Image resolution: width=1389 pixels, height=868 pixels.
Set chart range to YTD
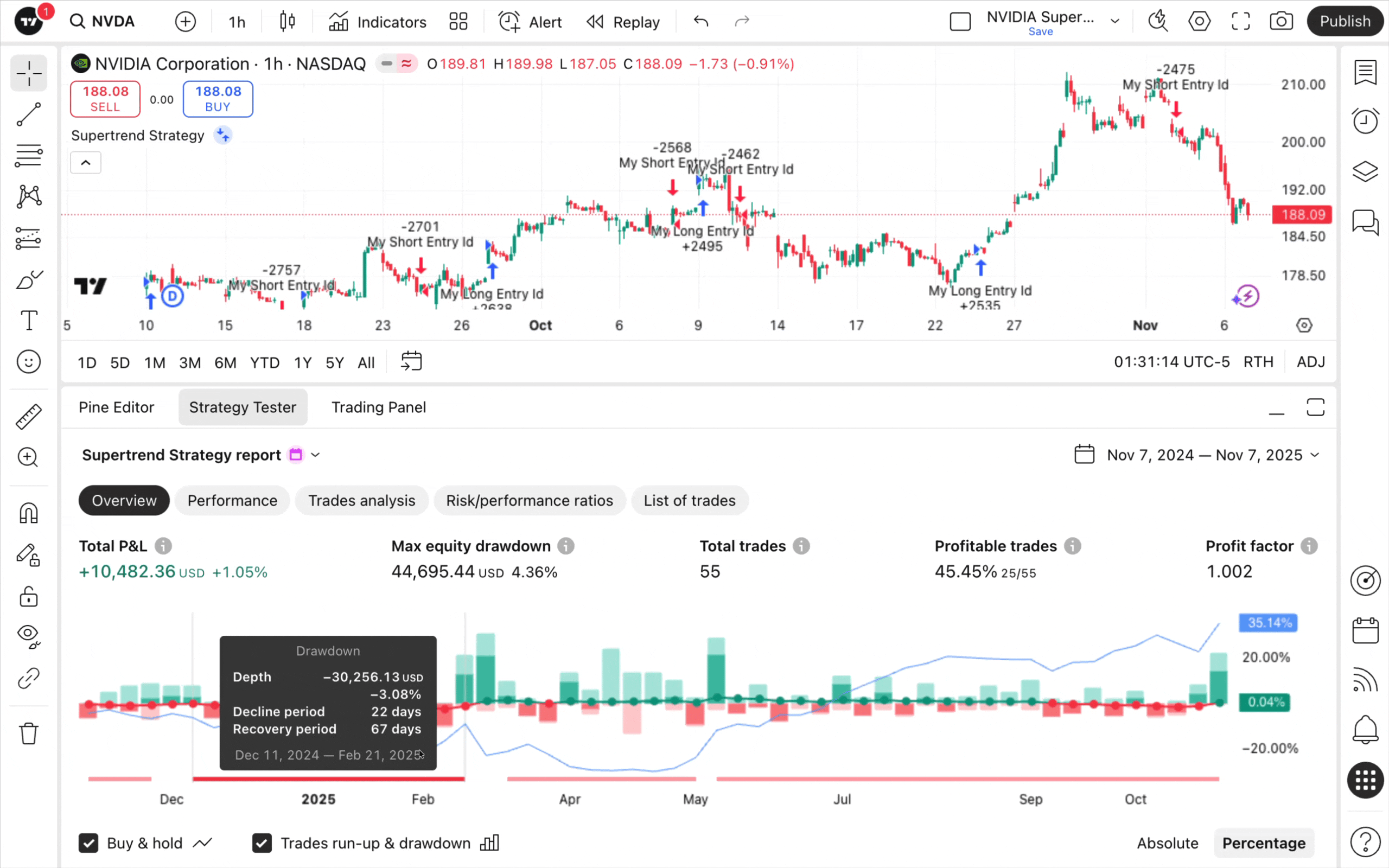(265, 363)
